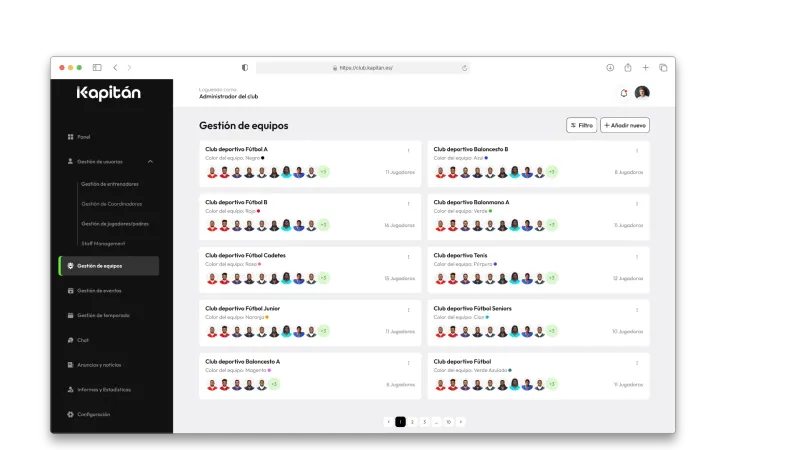This screenshot has height=450, width=800.
Task: Open Informes y Estadísticas section
Action: tap(99, 389)
